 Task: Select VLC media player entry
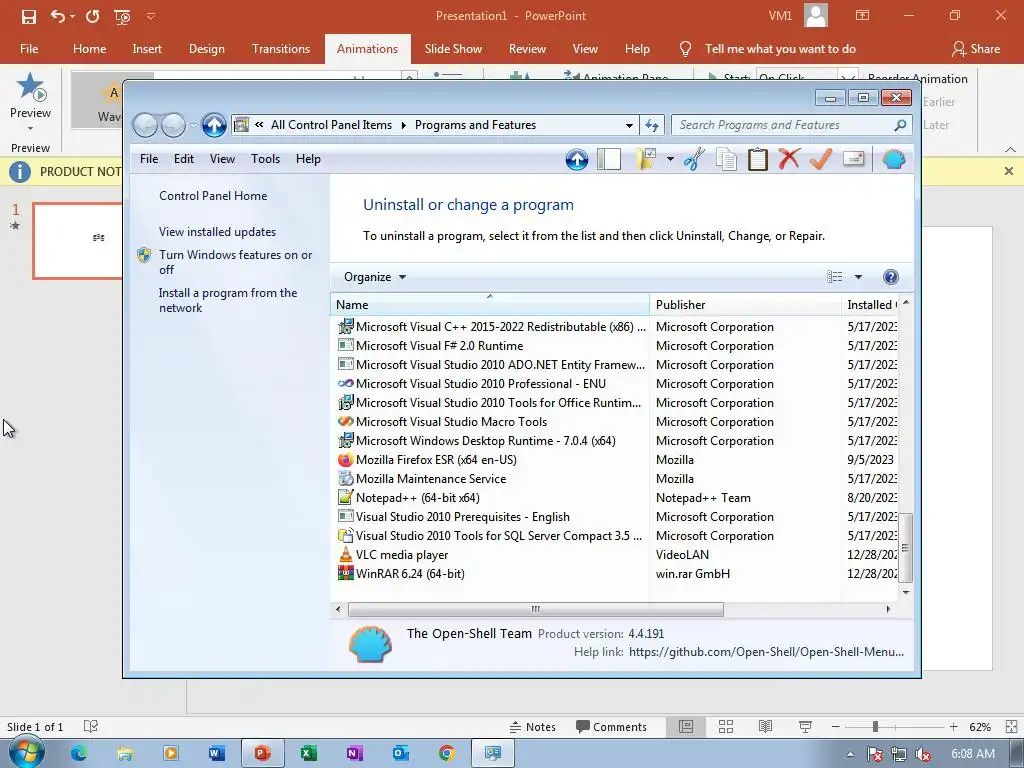tap(402, 554)
